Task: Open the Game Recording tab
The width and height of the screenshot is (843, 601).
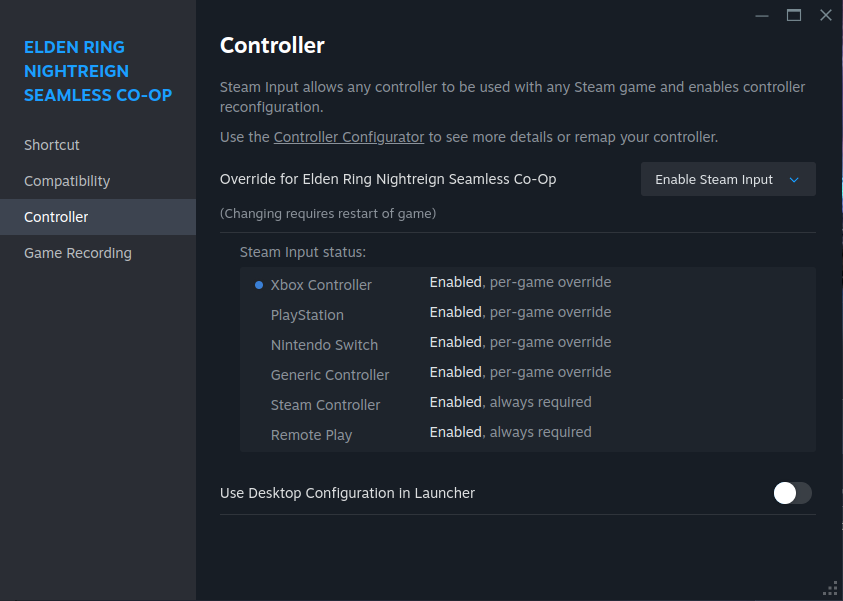Action: [x=78, y=253]
